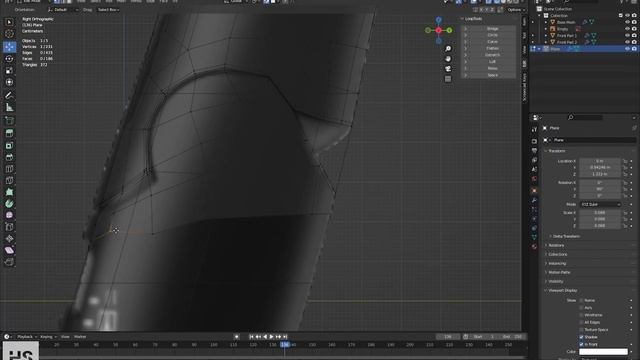Select the Annotate pencil tool
Screen dimensions: 640x360
click(x=9, y=96)
